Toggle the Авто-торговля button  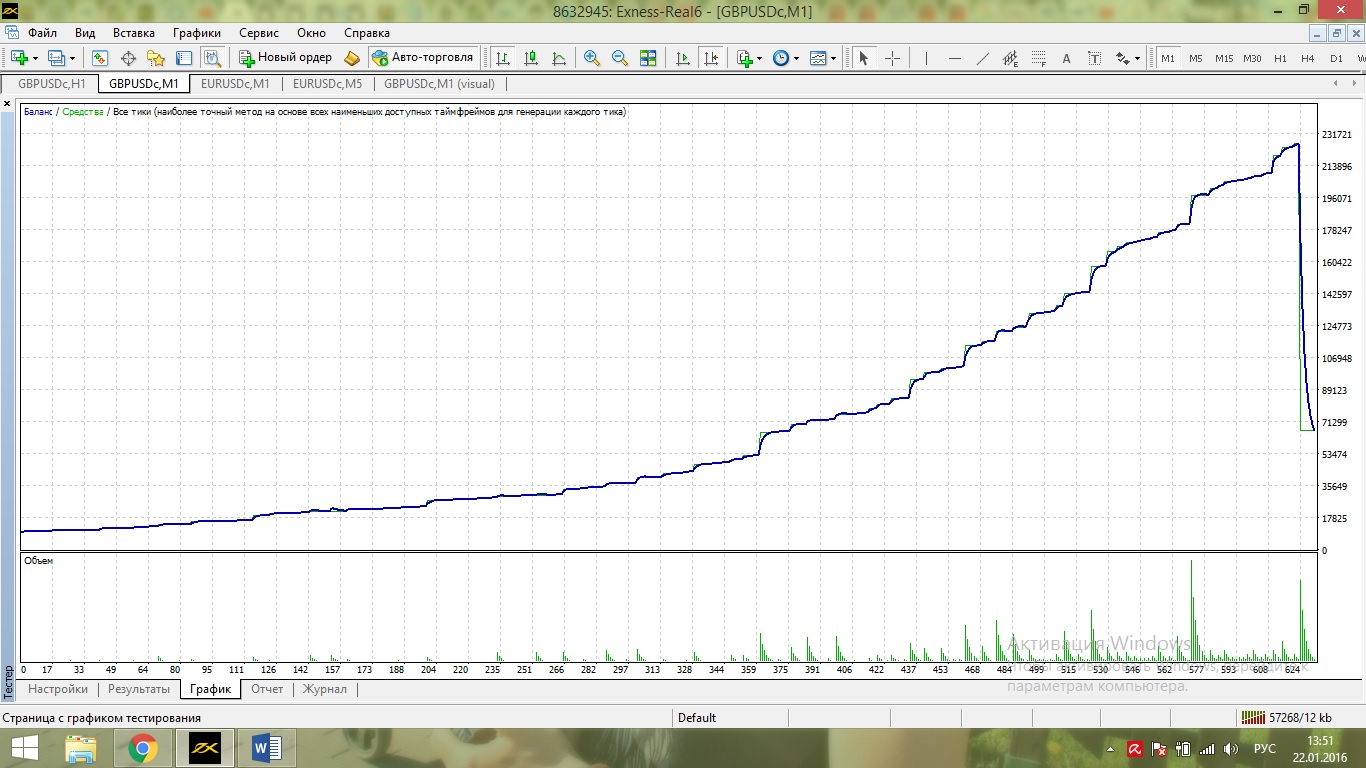[422, 58]
